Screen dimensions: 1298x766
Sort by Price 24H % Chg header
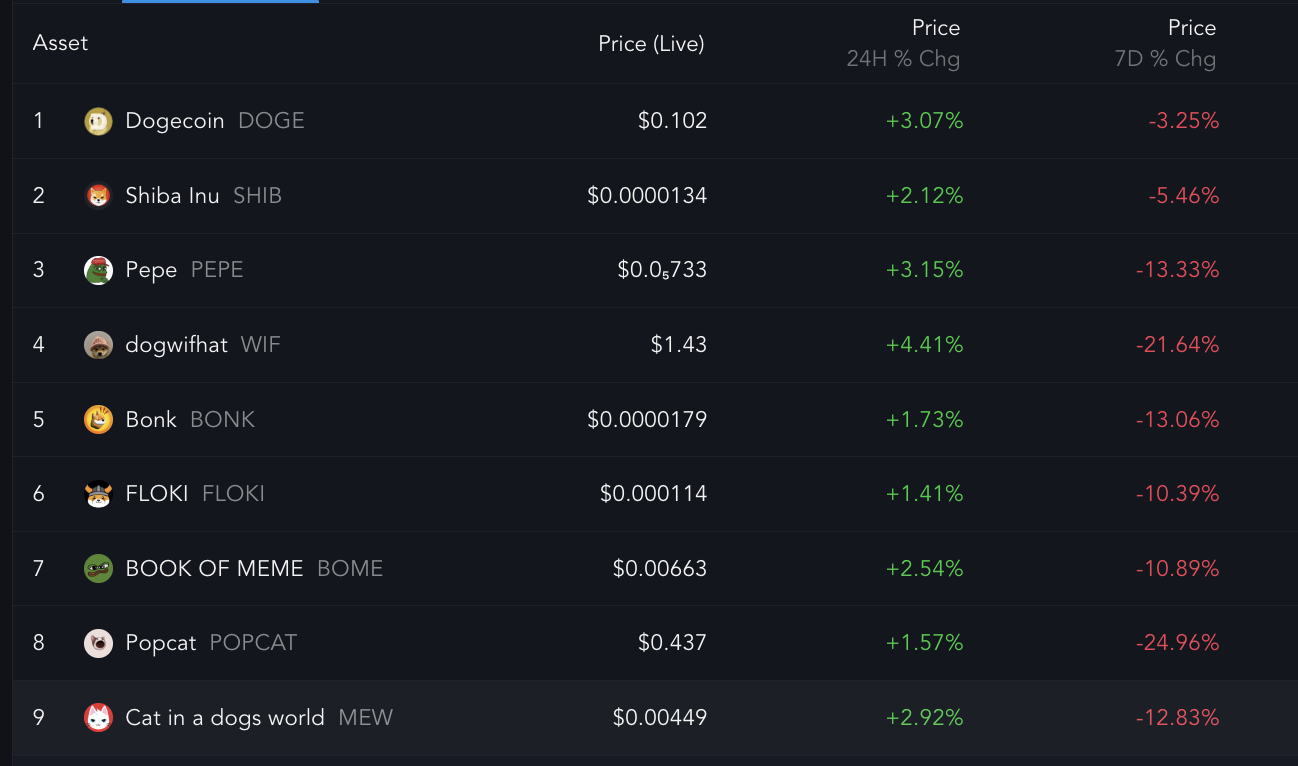(x=903, y=43)
